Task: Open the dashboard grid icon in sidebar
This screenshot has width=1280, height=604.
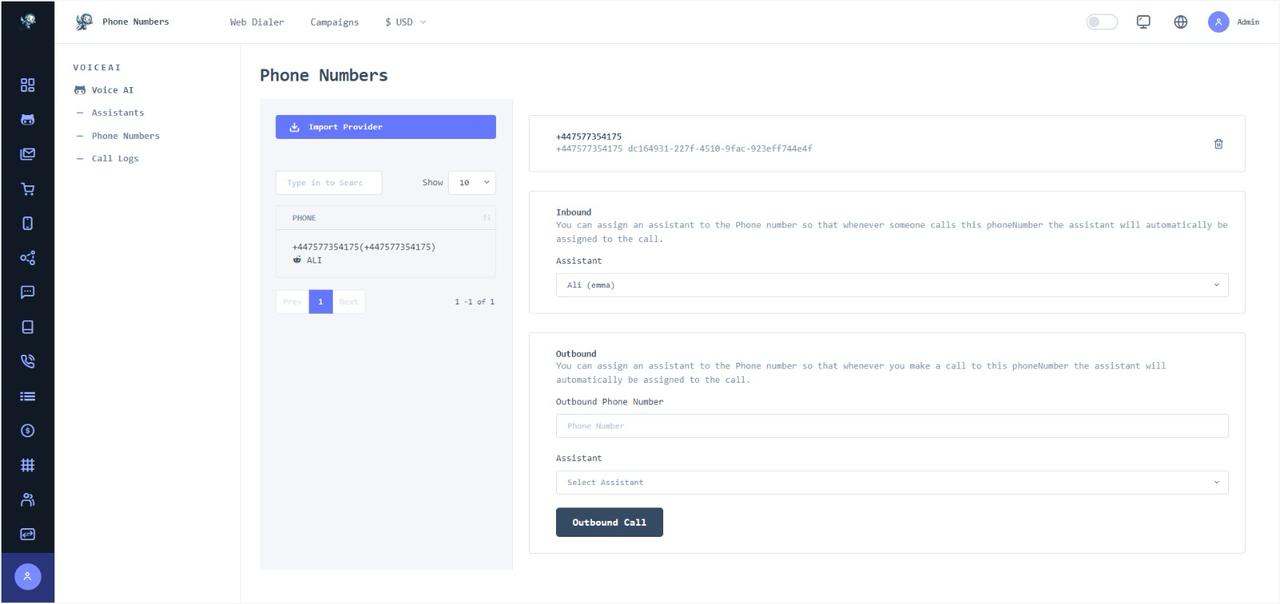Action: point(27,85)
